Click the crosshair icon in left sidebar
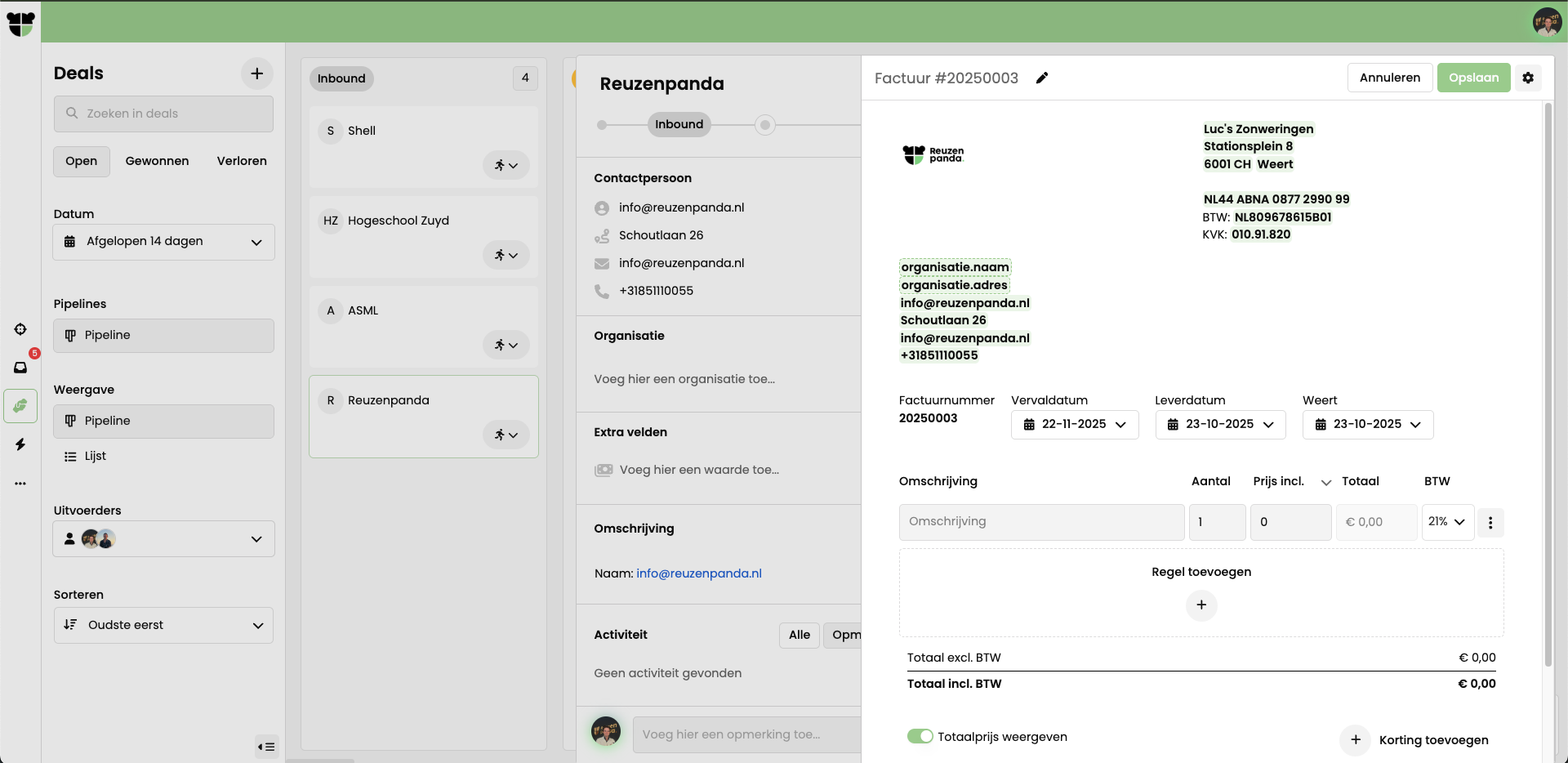This screenshot has width=1568, height=763. pos(20,329)
